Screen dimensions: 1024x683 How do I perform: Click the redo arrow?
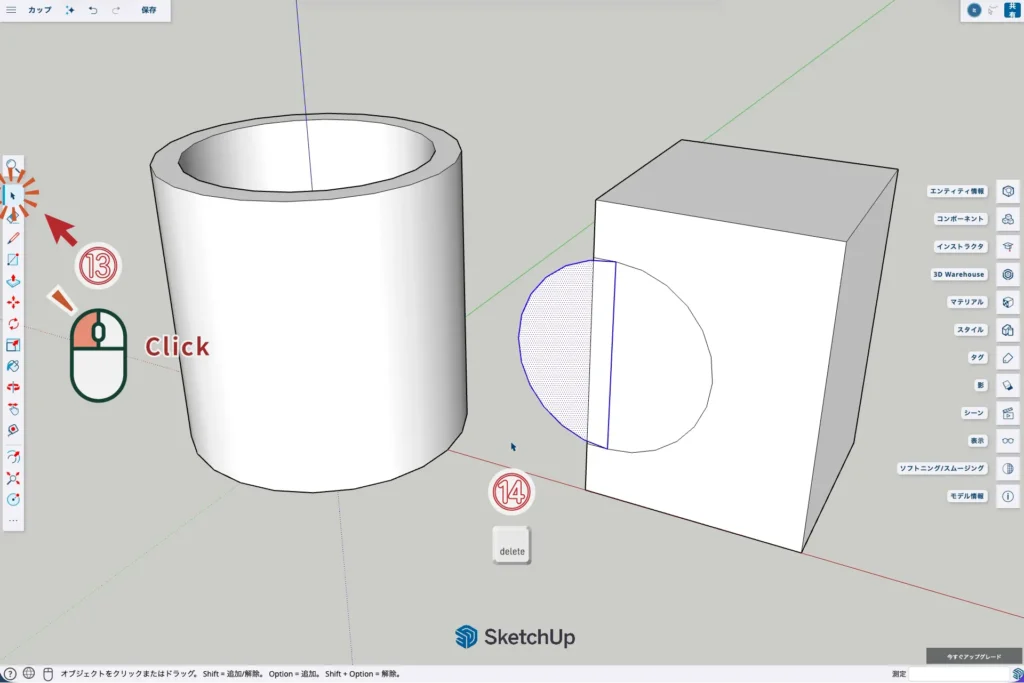tap(116, 10)
